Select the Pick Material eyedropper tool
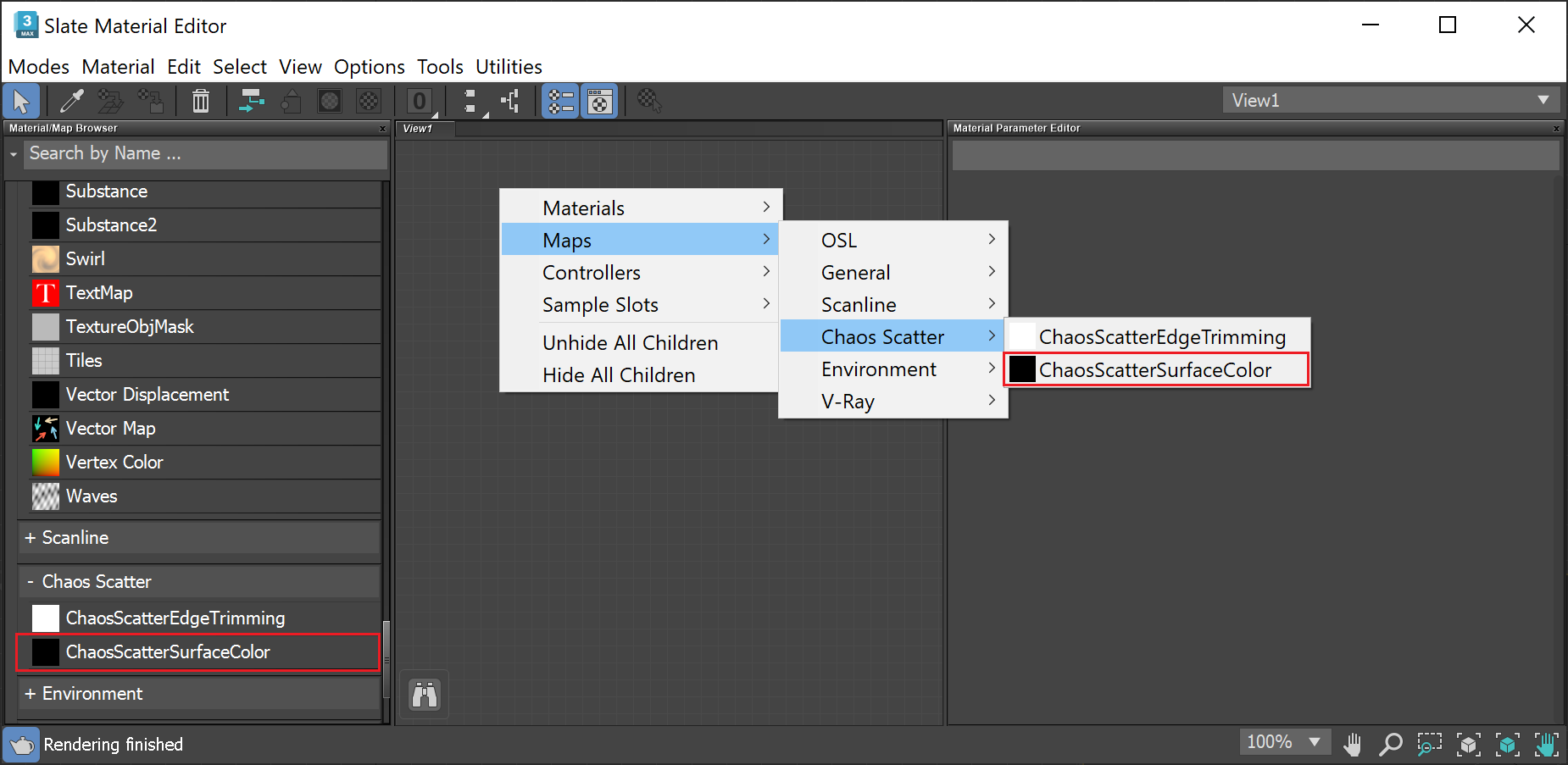1568x765 pixels. click(72, 100)
